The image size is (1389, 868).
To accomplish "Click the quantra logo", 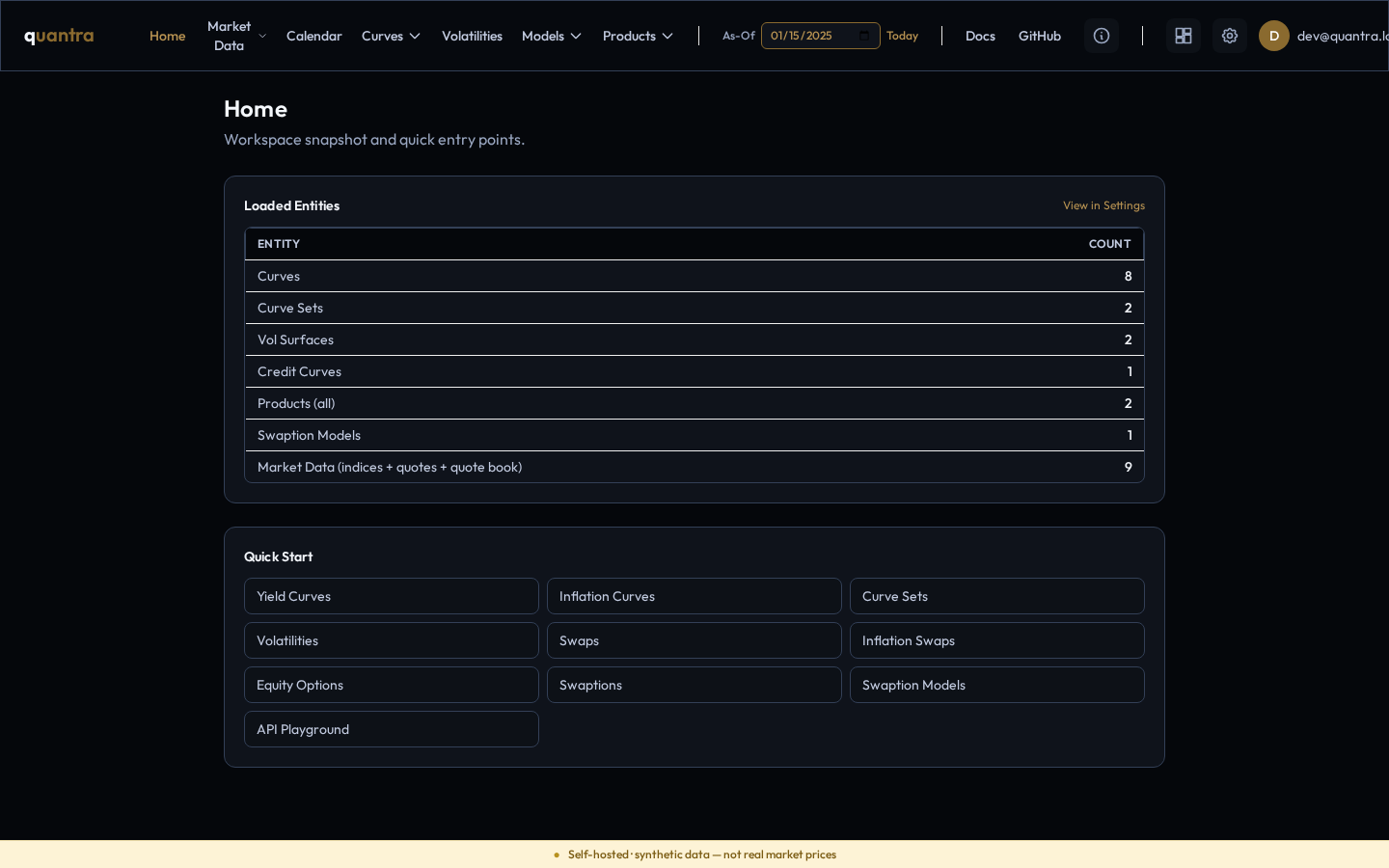I will tap(59, 36).
